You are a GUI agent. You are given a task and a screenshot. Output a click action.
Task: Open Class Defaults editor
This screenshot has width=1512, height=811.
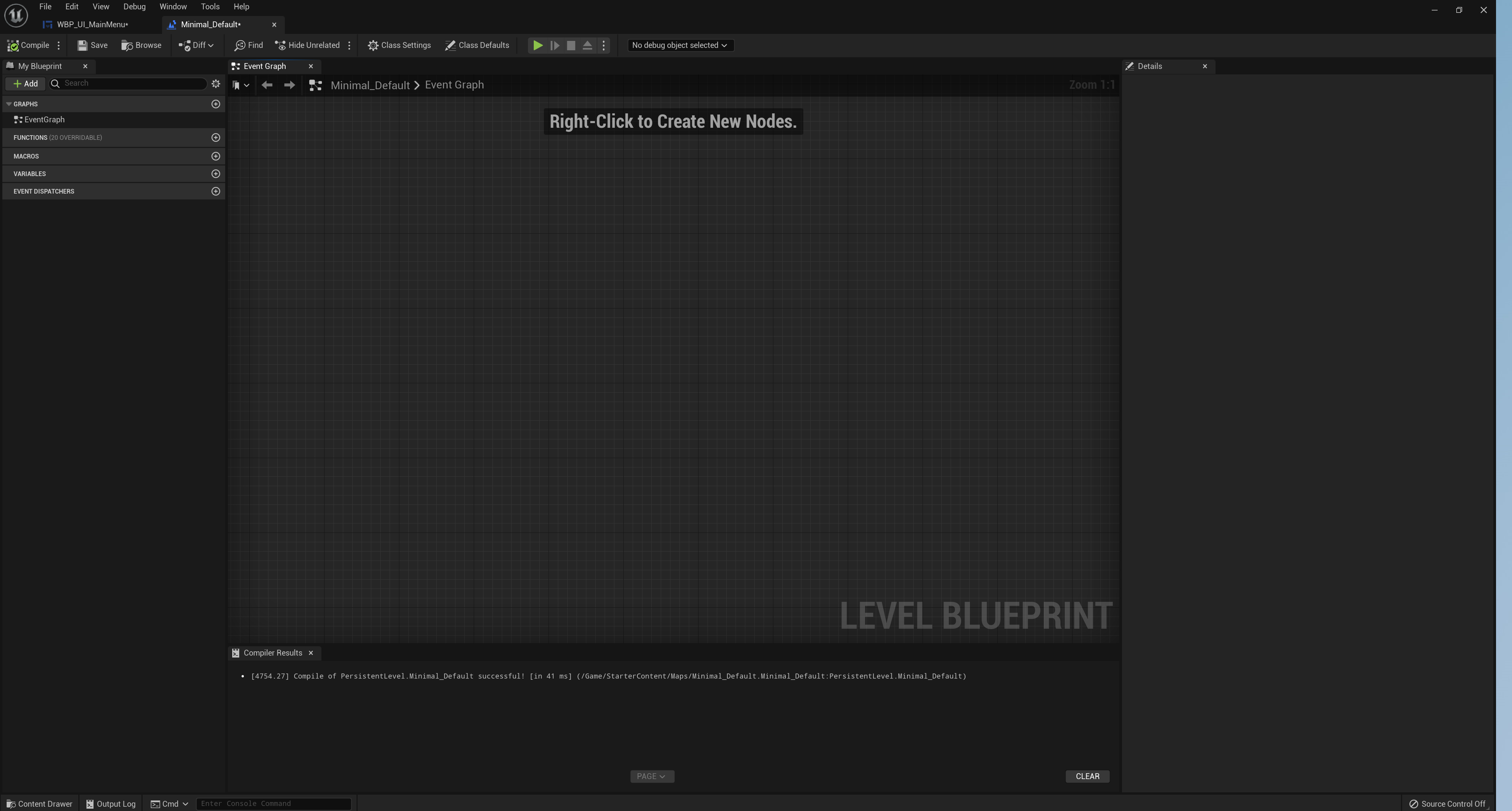tap(476, 45)
